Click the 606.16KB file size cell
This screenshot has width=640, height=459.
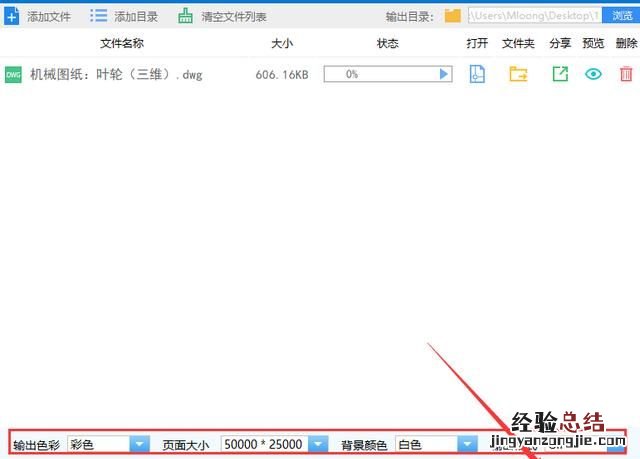tap(282, 75)
